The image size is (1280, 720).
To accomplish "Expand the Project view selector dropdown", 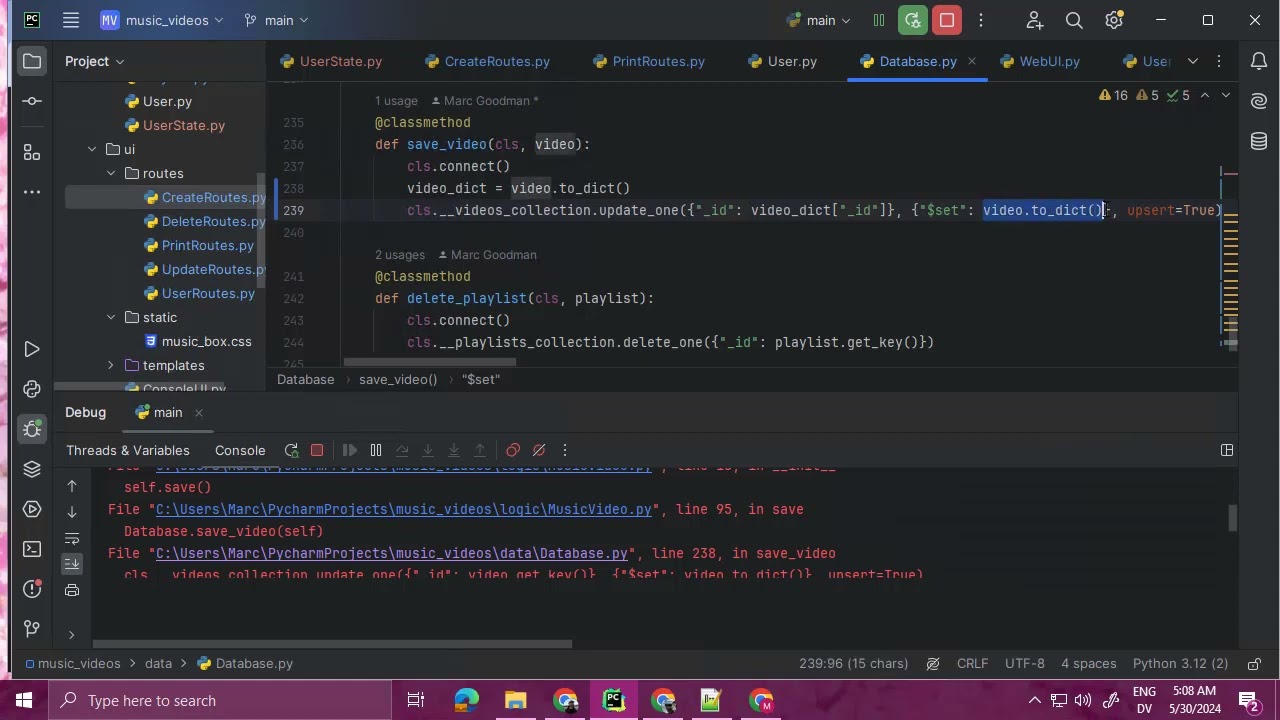I will (95, 61).
